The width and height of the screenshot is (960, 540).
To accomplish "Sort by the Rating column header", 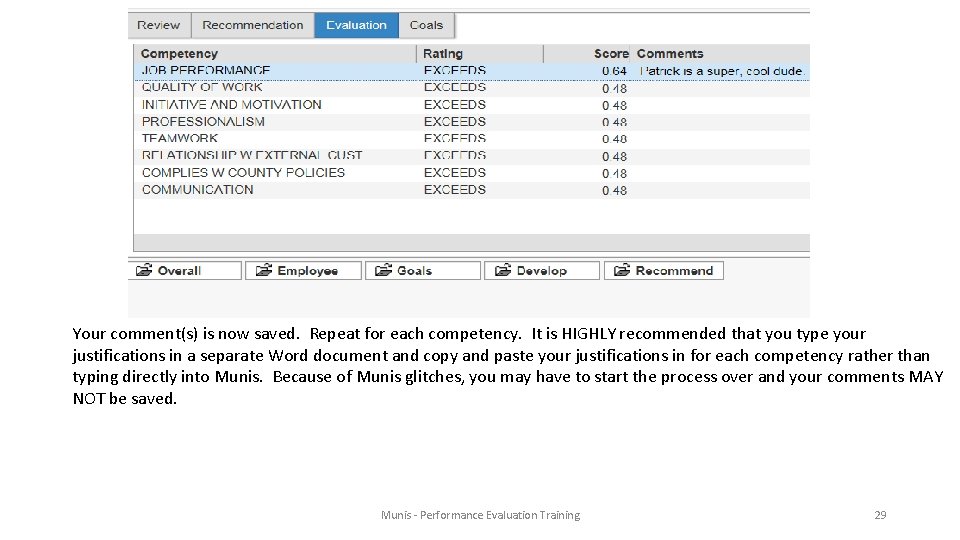I will click(x=481, y=53).
